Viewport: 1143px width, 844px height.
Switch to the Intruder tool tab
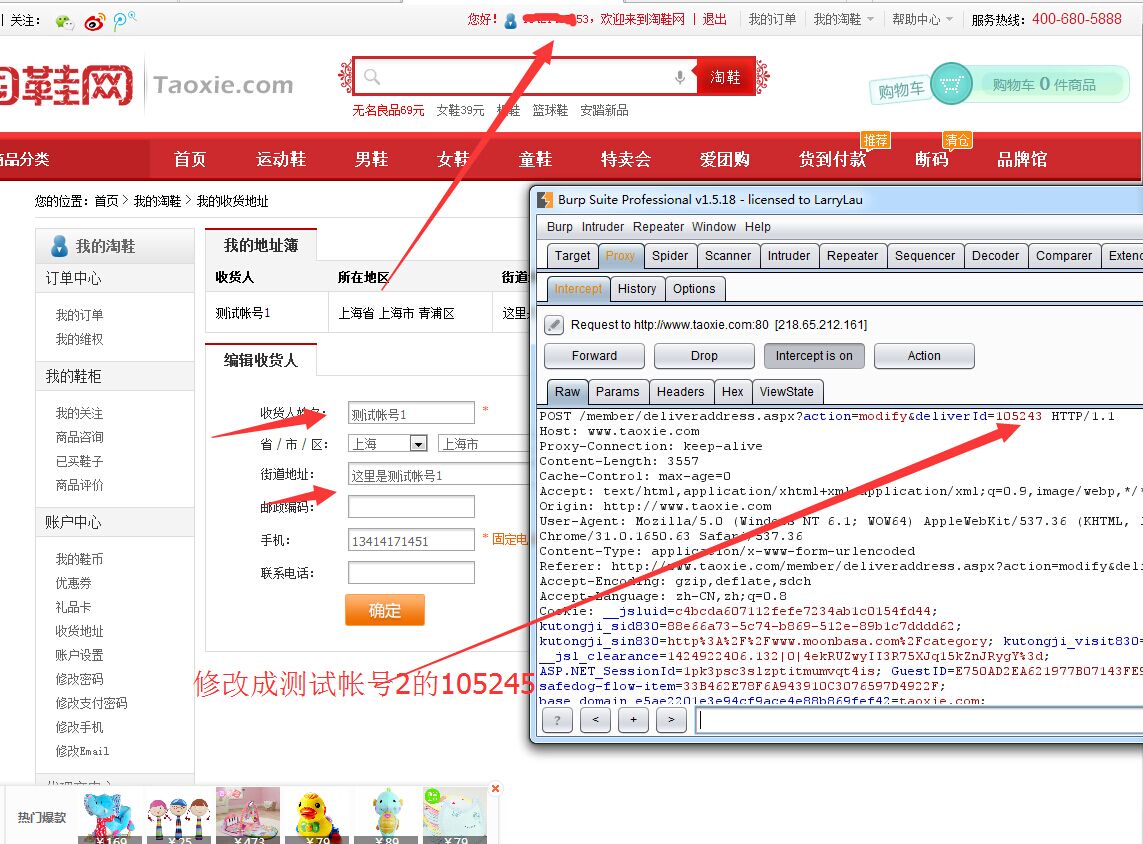[789, 256]
